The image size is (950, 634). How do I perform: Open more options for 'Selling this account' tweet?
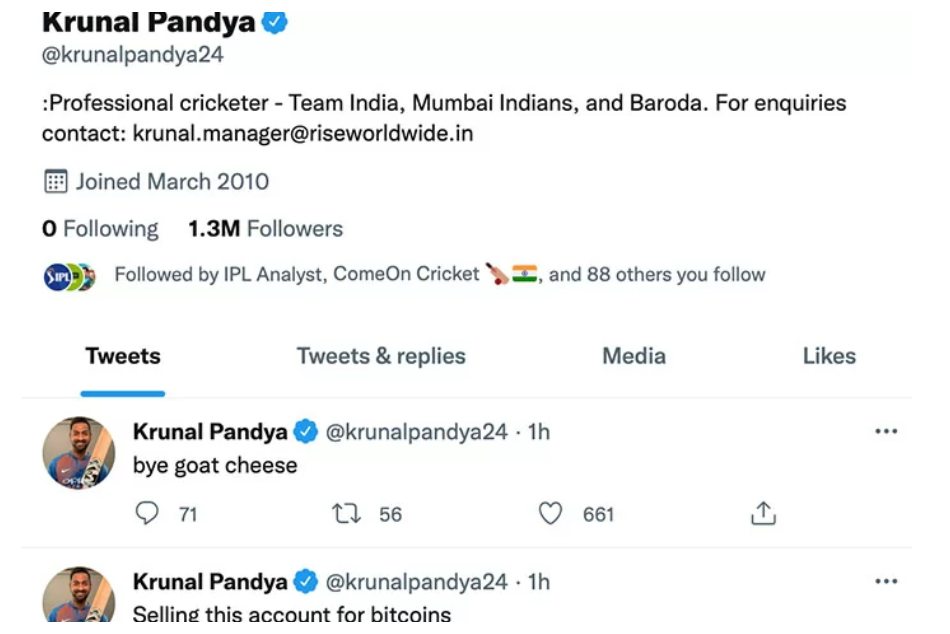886,581
